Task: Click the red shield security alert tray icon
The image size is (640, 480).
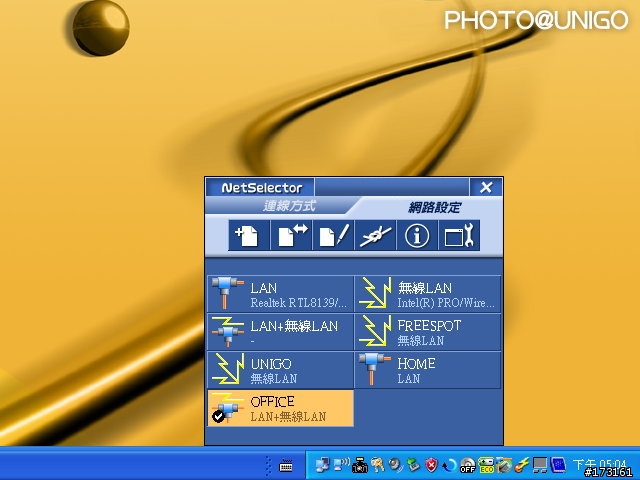Action: [x=431, y=465]
